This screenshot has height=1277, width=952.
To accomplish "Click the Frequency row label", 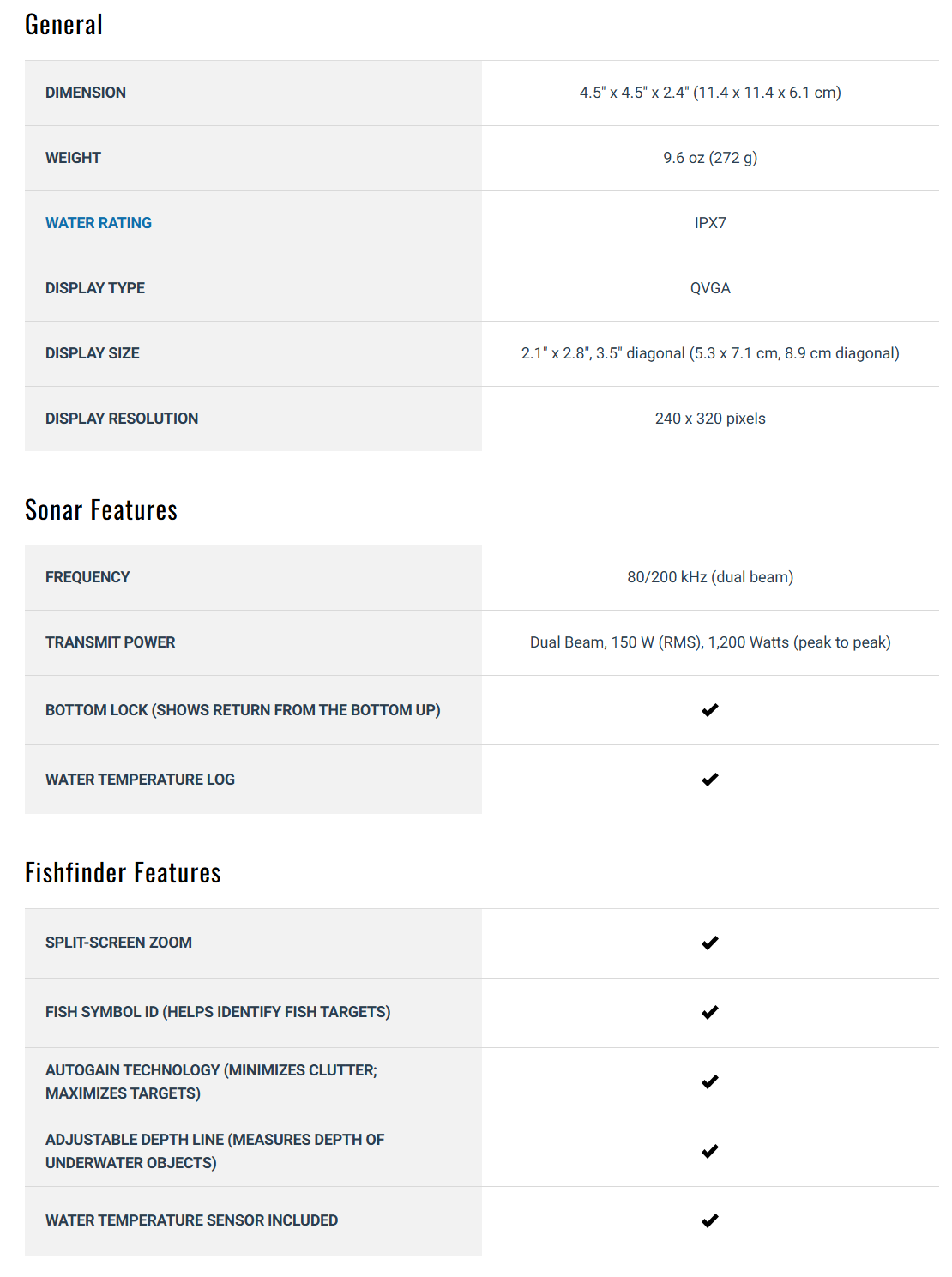I will point(87,577).
